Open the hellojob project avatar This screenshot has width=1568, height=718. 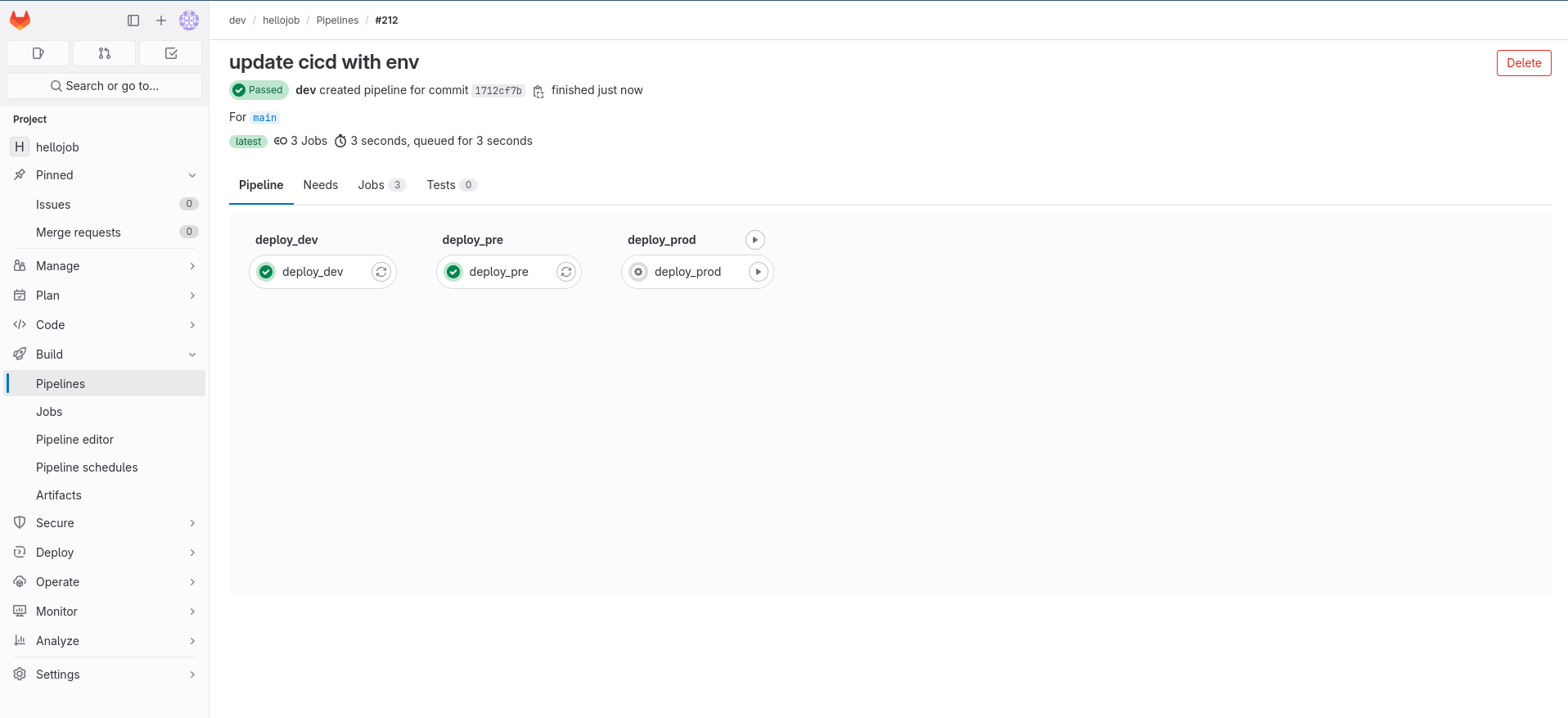(x=20, y=147)
